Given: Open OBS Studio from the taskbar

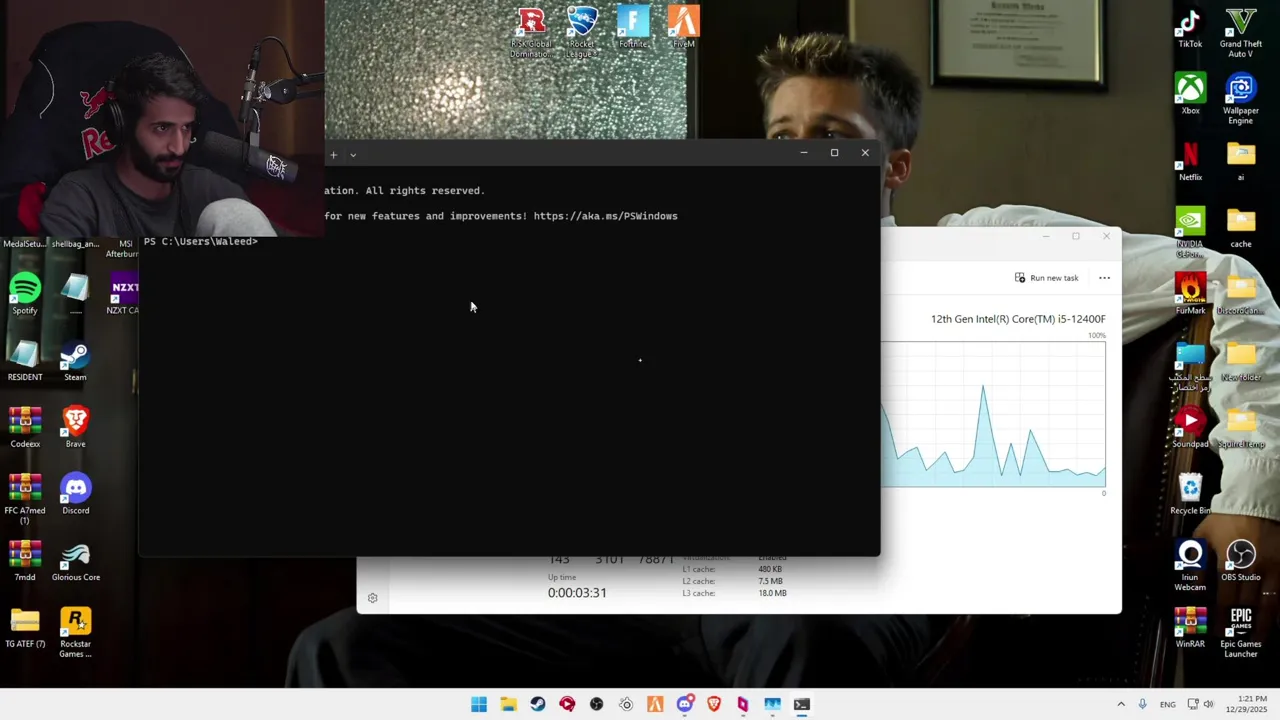Looking at the screenshot, I should pos(597,704).
